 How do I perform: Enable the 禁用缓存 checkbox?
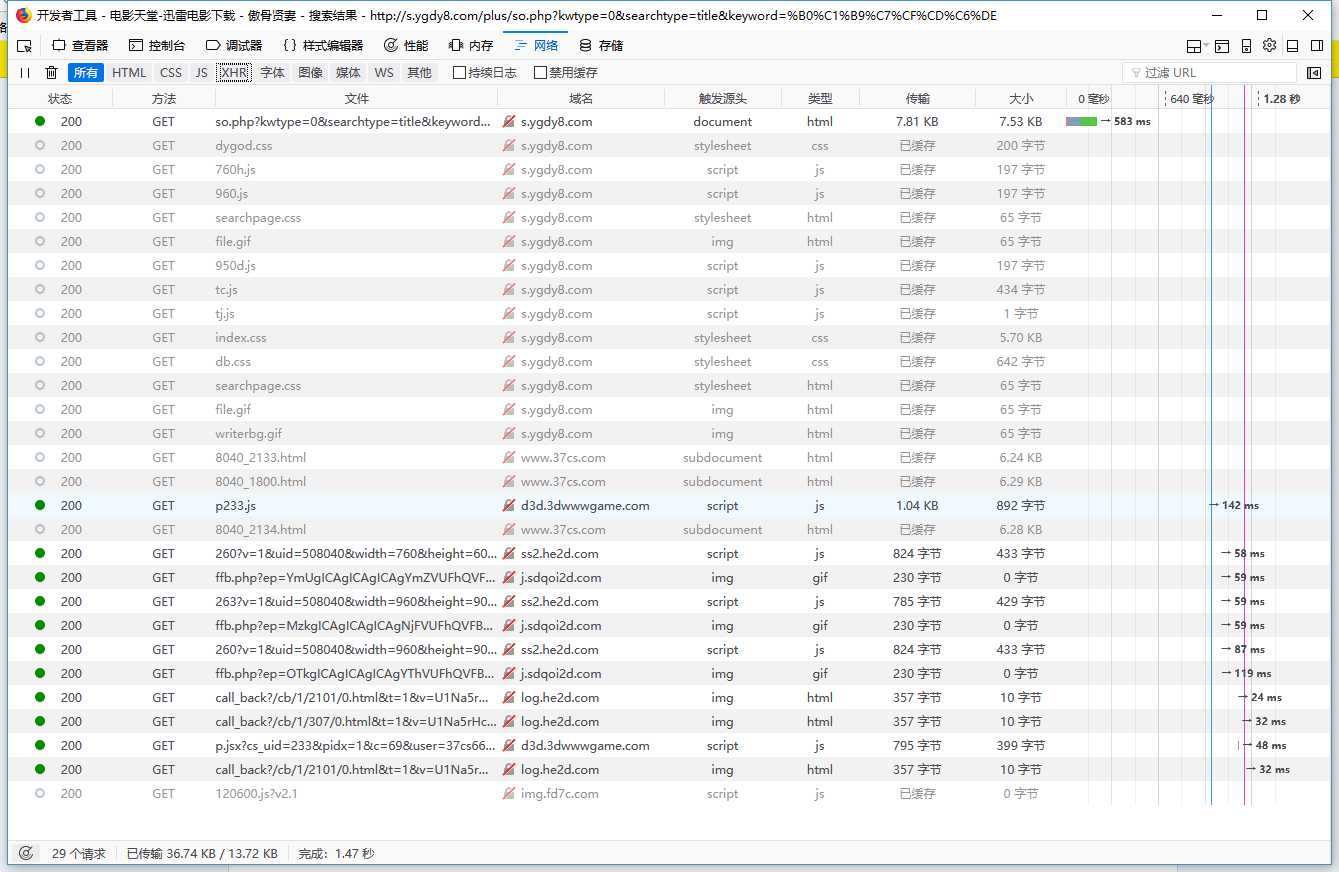coord(541,73)
